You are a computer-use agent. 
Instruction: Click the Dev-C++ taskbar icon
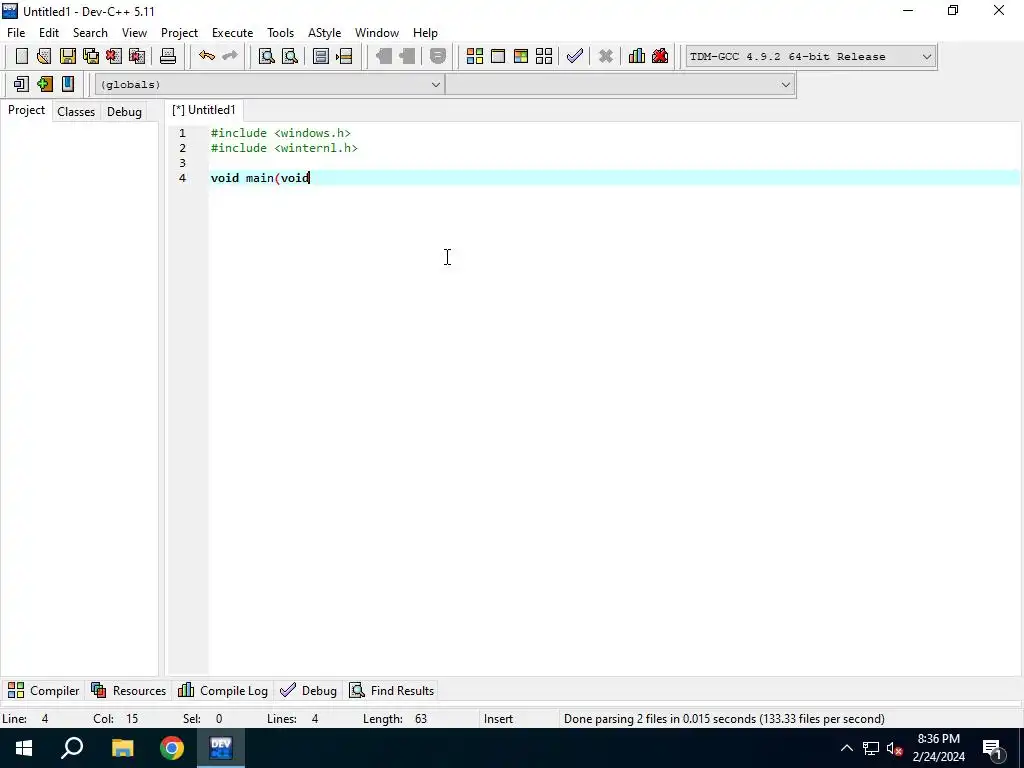(221, 748)
